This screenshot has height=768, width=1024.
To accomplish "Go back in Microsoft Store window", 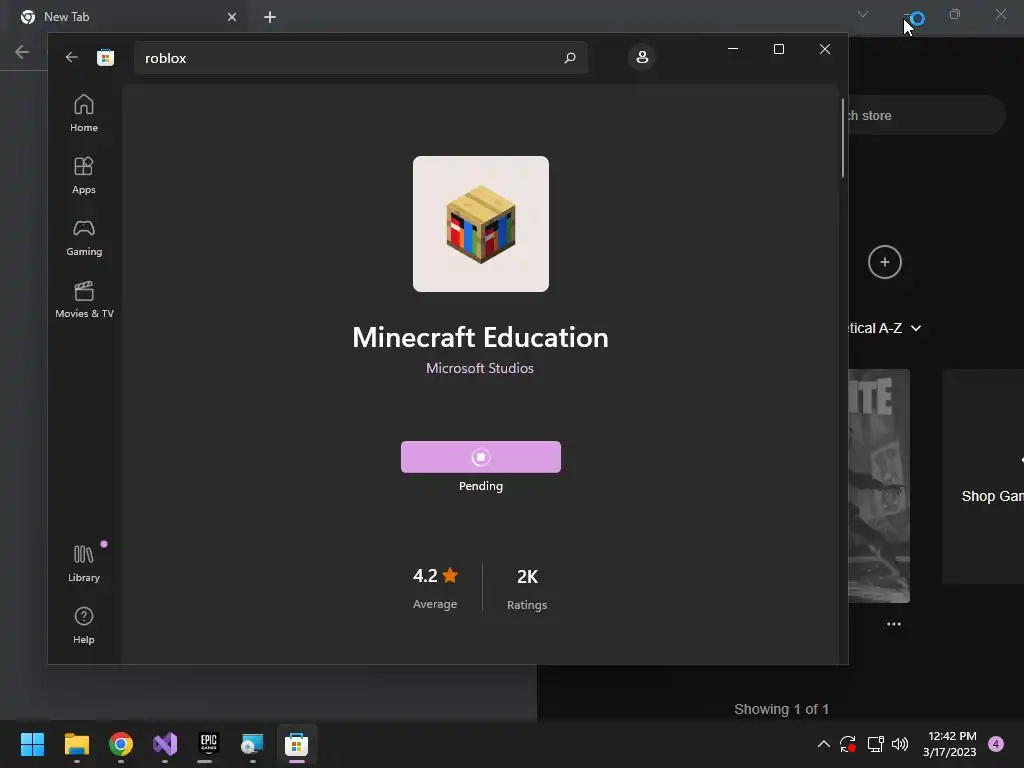I will pyautogui.click(x=72, y=57).
